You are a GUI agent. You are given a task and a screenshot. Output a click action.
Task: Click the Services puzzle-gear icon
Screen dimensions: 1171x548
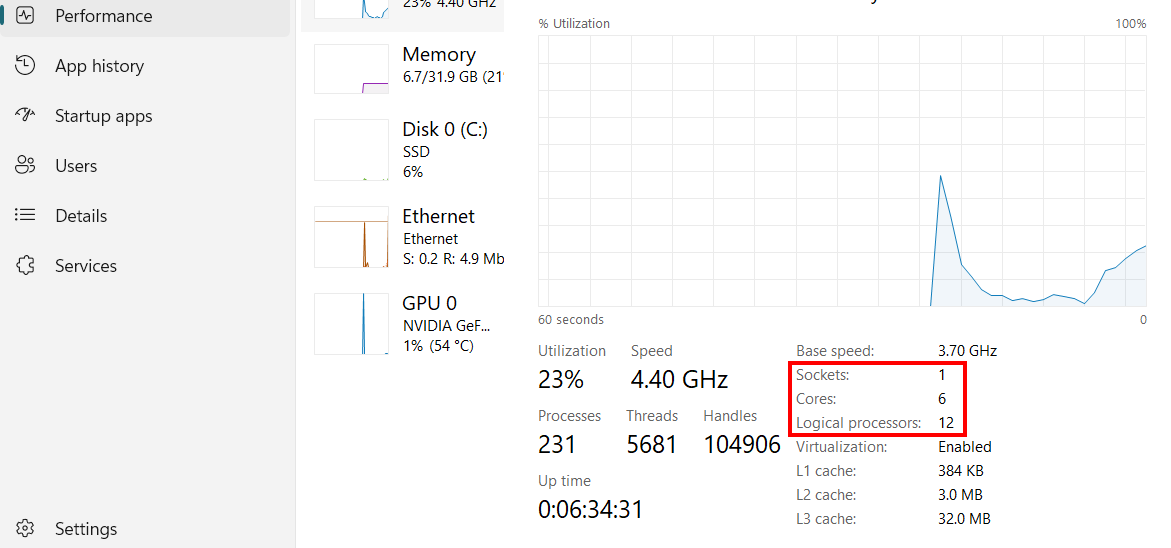[x=26, y=266]
